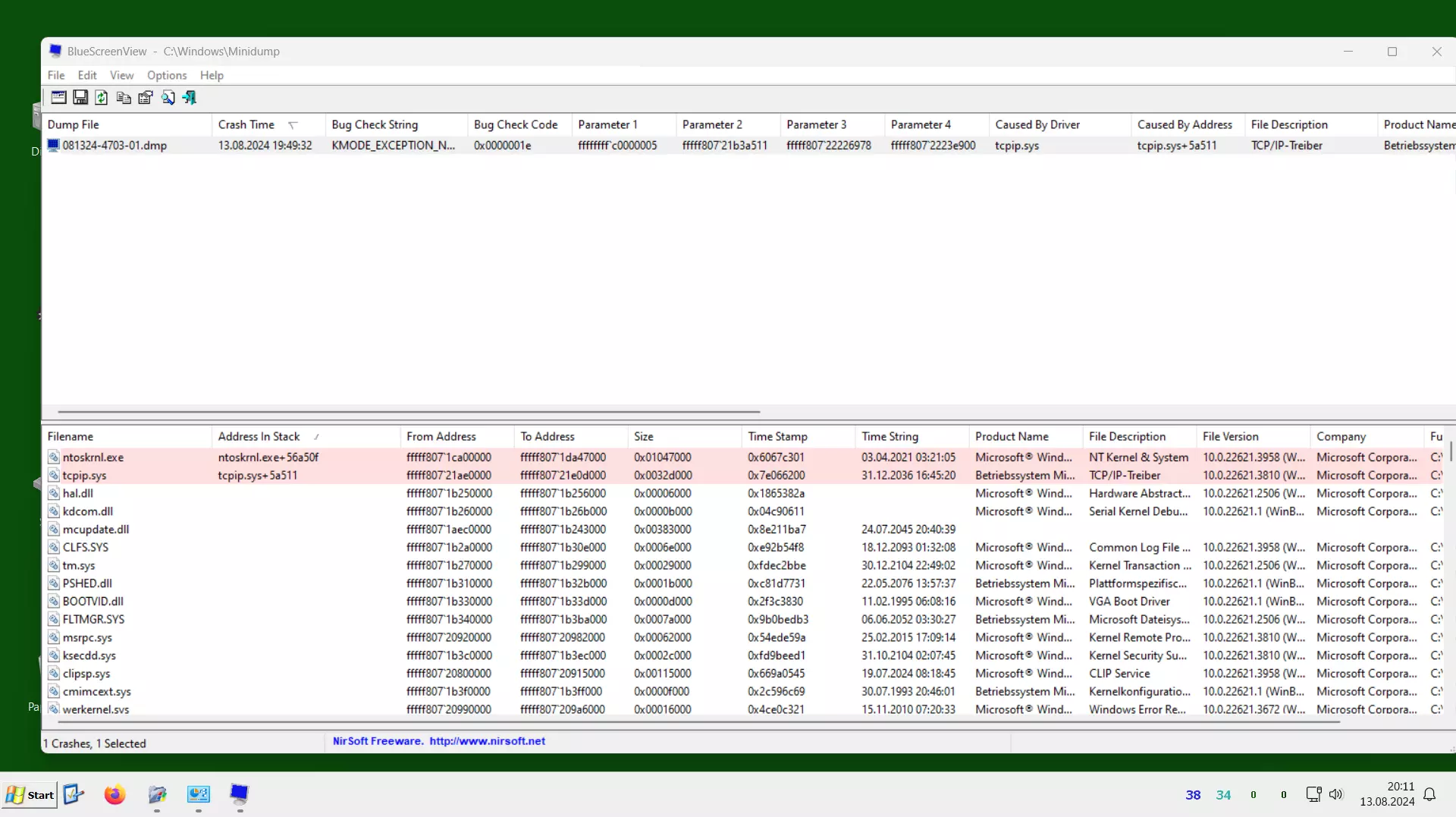Screen dimensions: 1456x817
Task: Sort by Time String column header
Action: tap(912, 436)
